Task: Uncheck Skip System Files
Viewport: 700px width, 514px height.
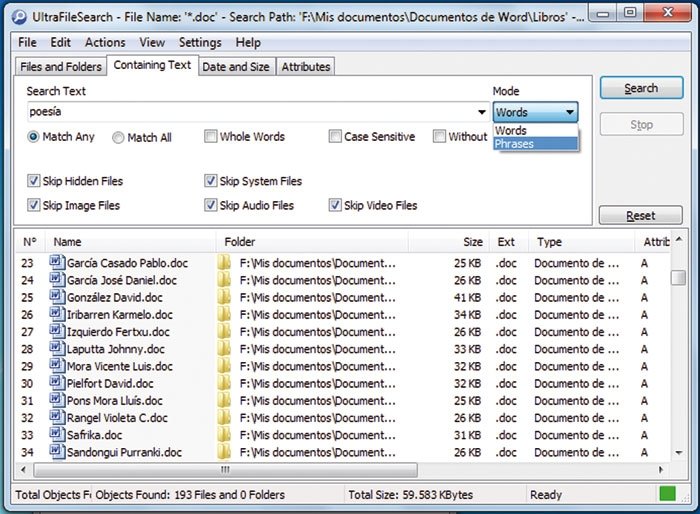Action: [x=210, y=181]
